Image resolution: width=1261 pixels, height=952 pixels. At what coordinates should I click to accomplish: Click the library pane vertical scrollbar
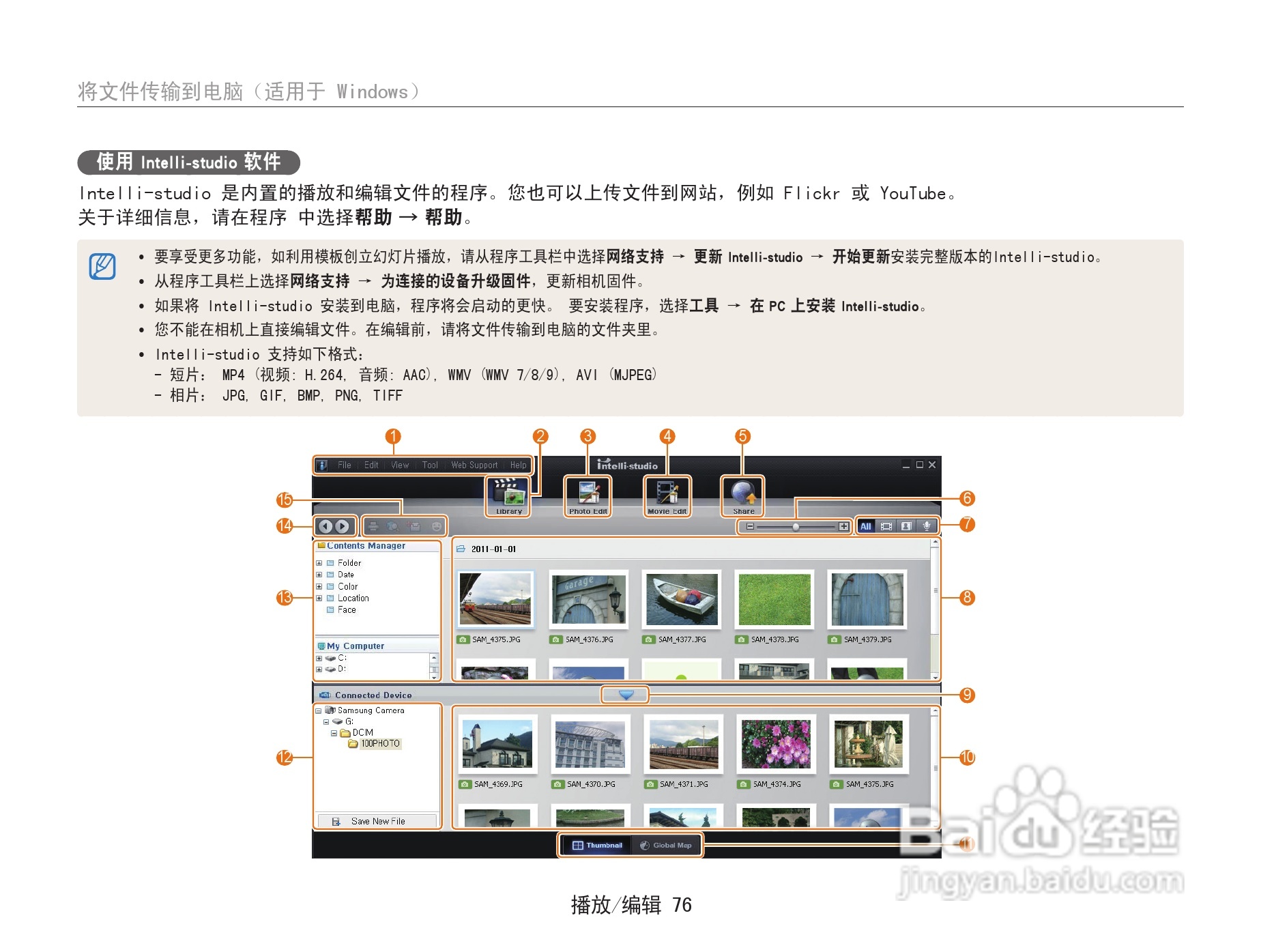pos(935,609)
